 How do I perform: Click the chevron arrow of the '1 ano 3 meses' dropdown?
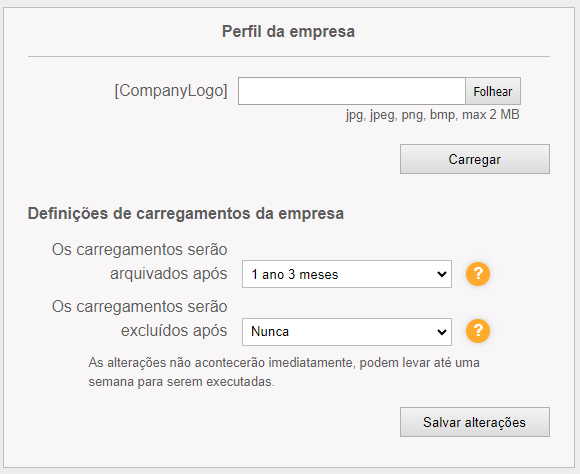click(441, 274)
